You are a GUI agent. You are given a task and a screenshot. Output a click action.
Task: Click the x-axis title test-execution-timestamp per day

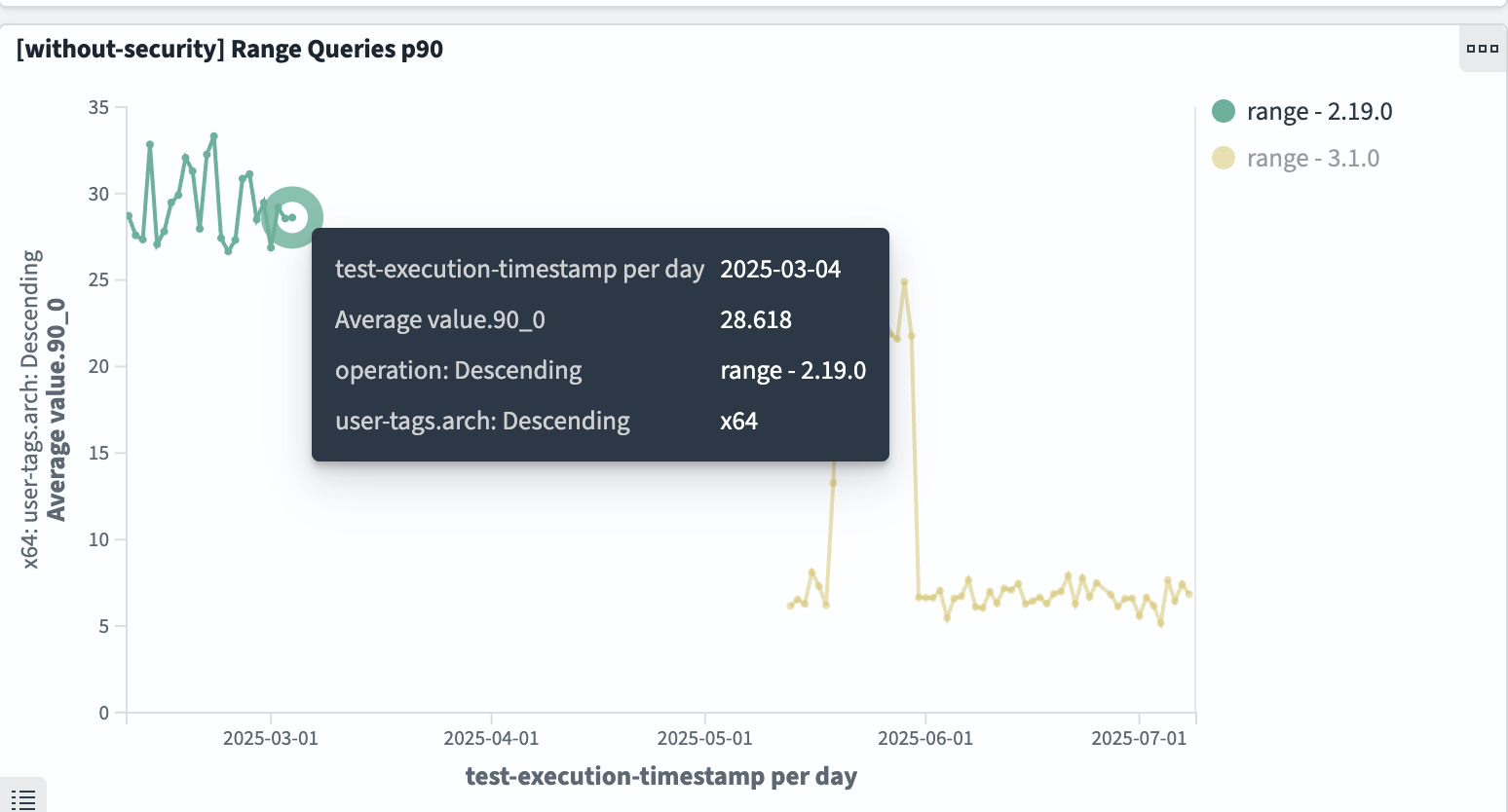(661, 776)
